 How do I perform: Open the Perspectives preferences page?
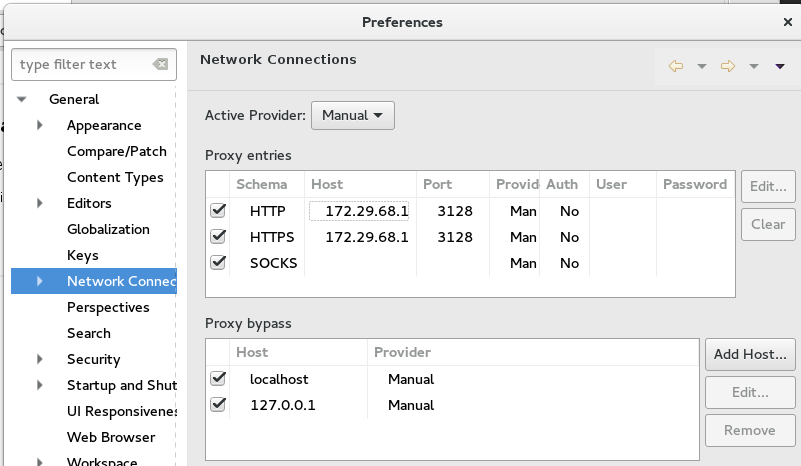(x=108, y=307)
